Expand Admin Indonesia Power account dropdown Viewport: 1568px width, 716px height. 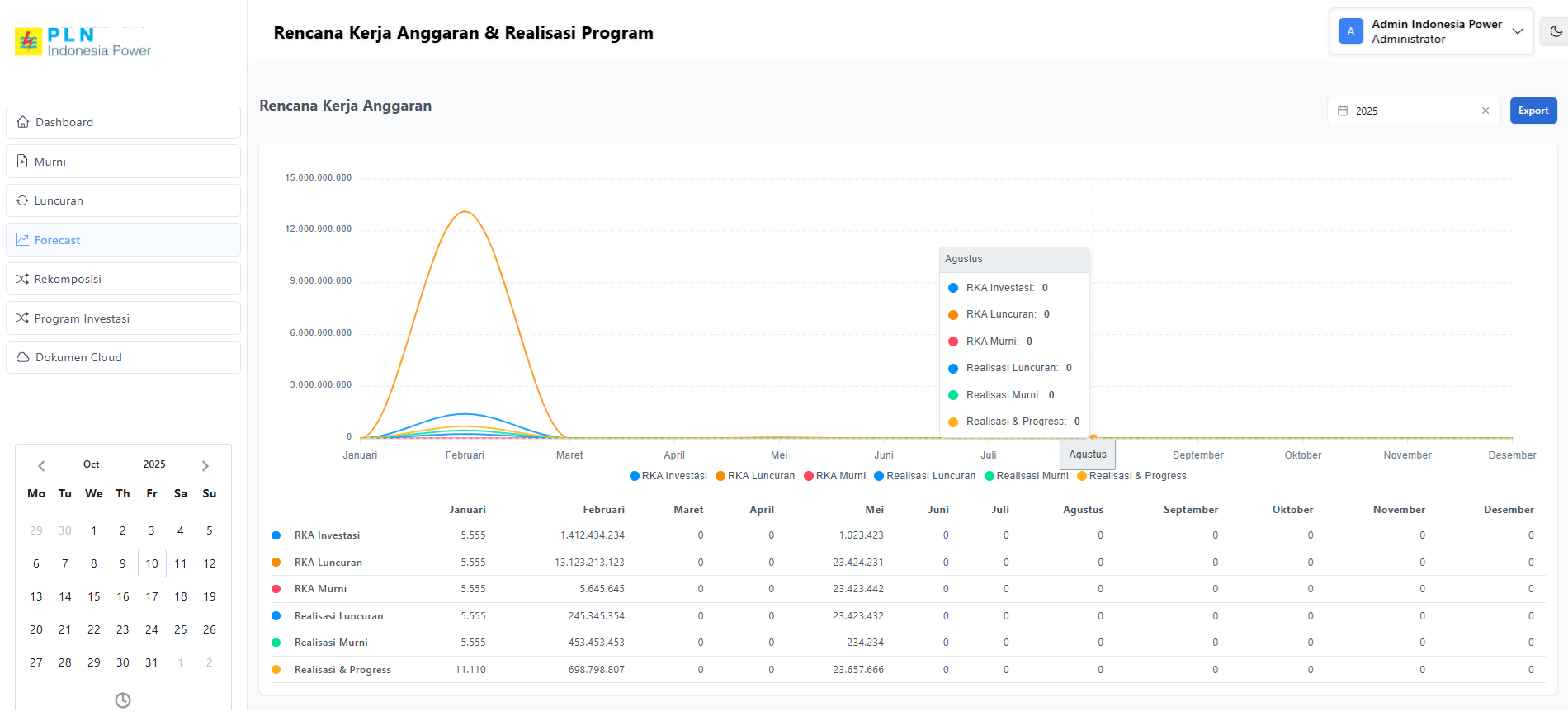1517,31
